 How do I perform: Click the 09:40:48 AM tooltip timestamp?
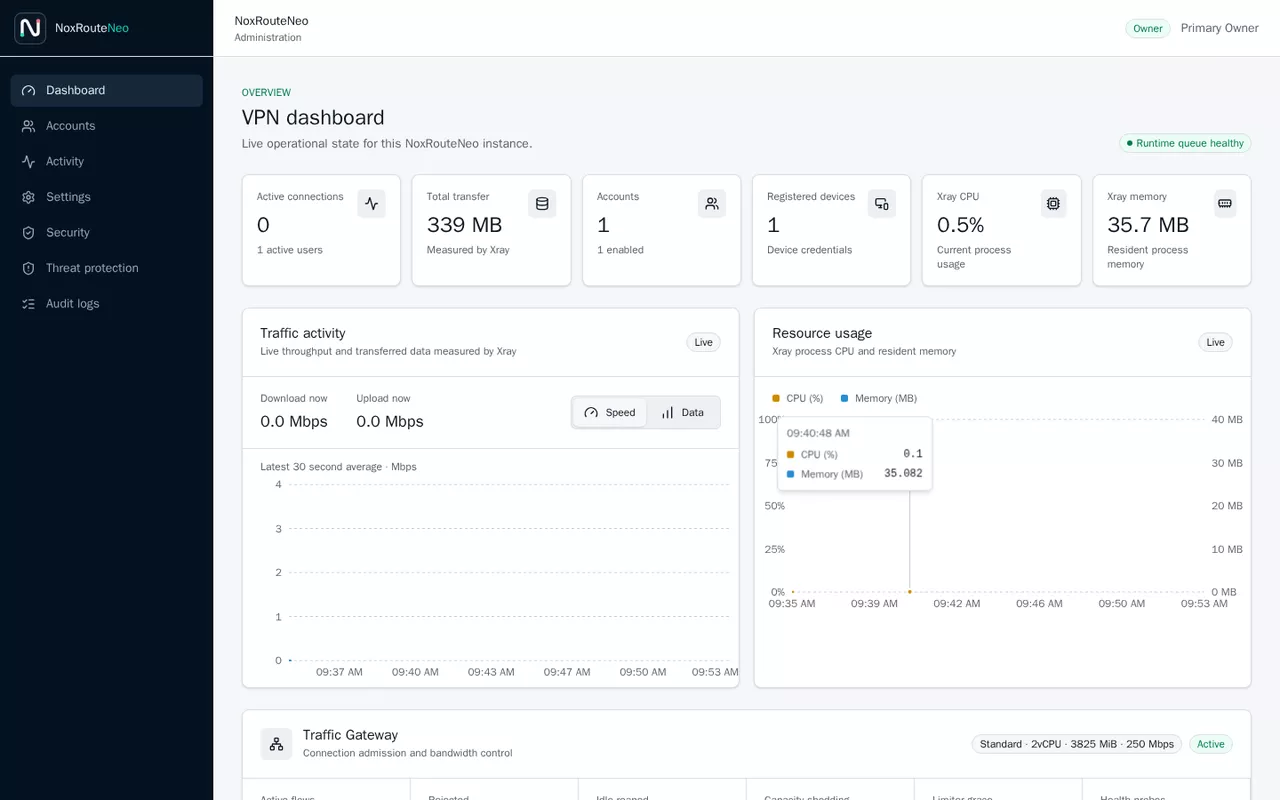pos(818,433)
